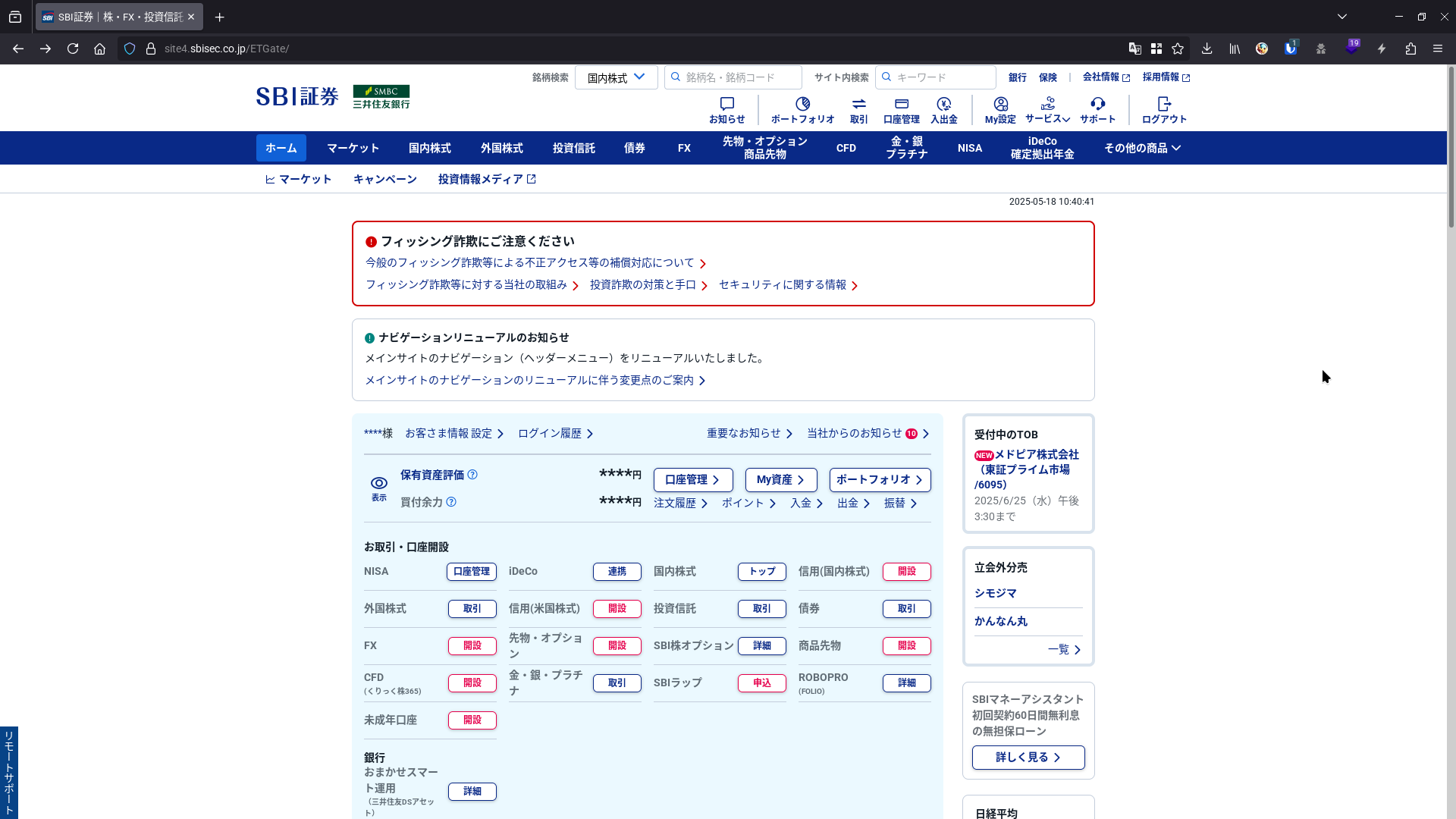
Task: Open the 投資信託 nav tab
Action: pyautogui.click(x=574, y=148)
